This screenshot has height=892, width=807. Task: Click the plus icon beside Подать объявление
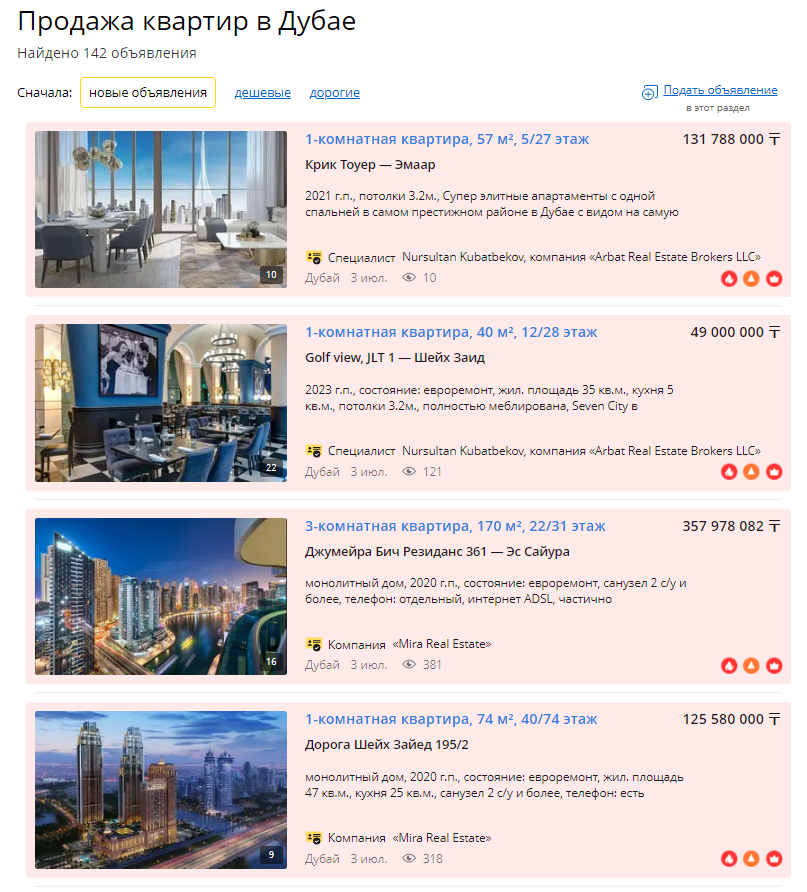(649, 93)
